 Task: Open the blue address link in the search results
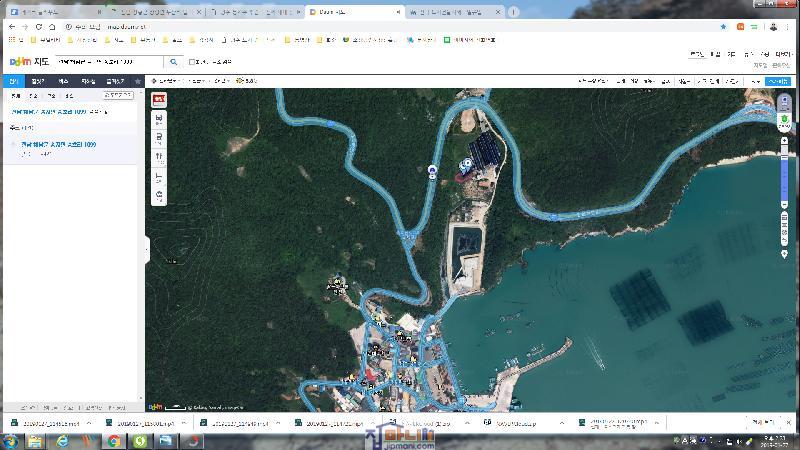coord(59,145)
